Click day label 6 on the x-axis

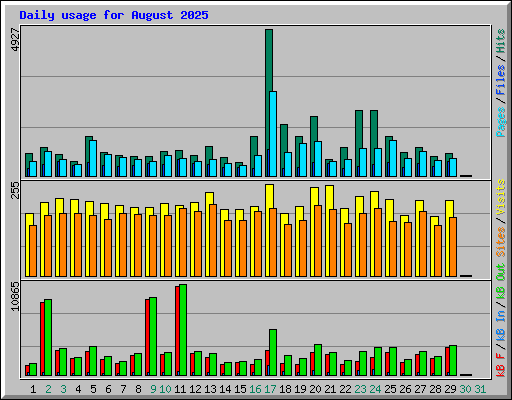coord(108,389)
